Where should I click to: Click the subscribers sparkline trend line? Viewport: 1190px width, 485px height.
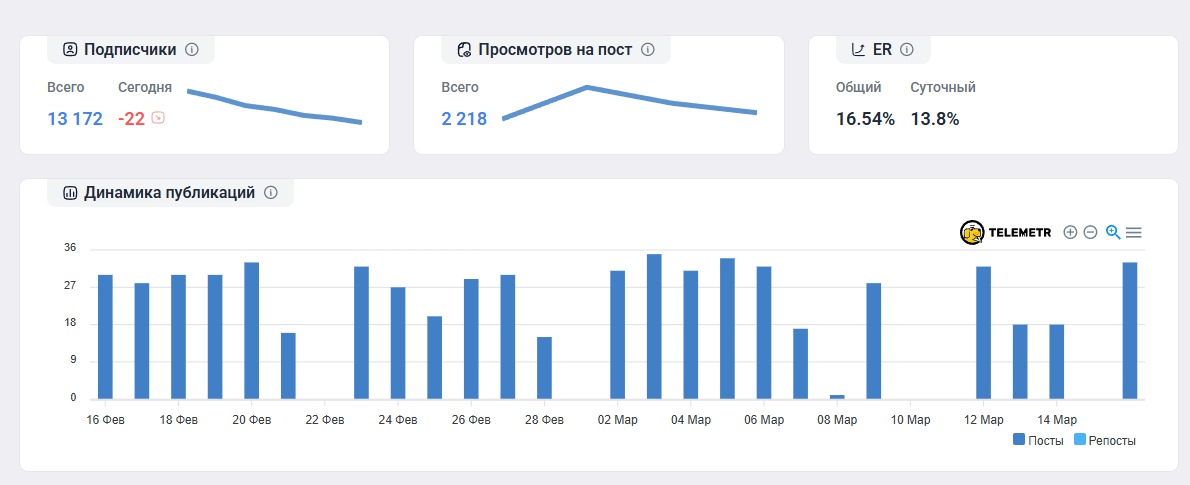point(274,108)
